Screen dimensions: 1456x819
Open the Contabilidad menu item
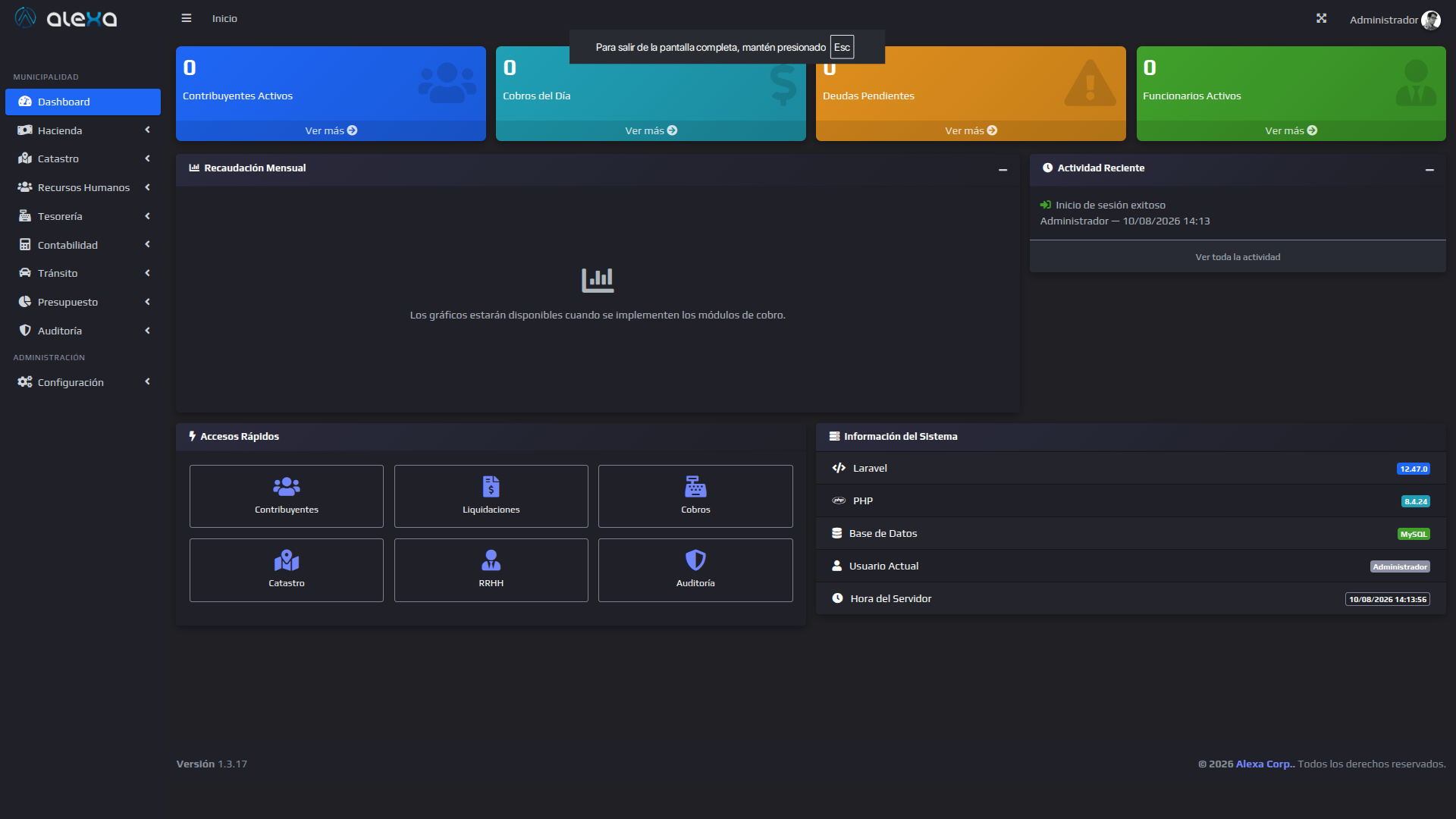tap(83, 245)
